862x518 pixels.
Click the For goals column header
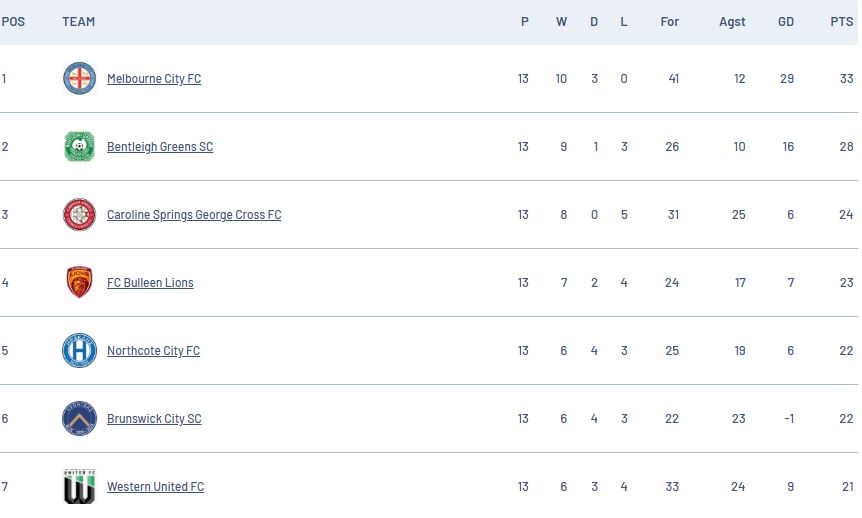(x=670, y=22)
